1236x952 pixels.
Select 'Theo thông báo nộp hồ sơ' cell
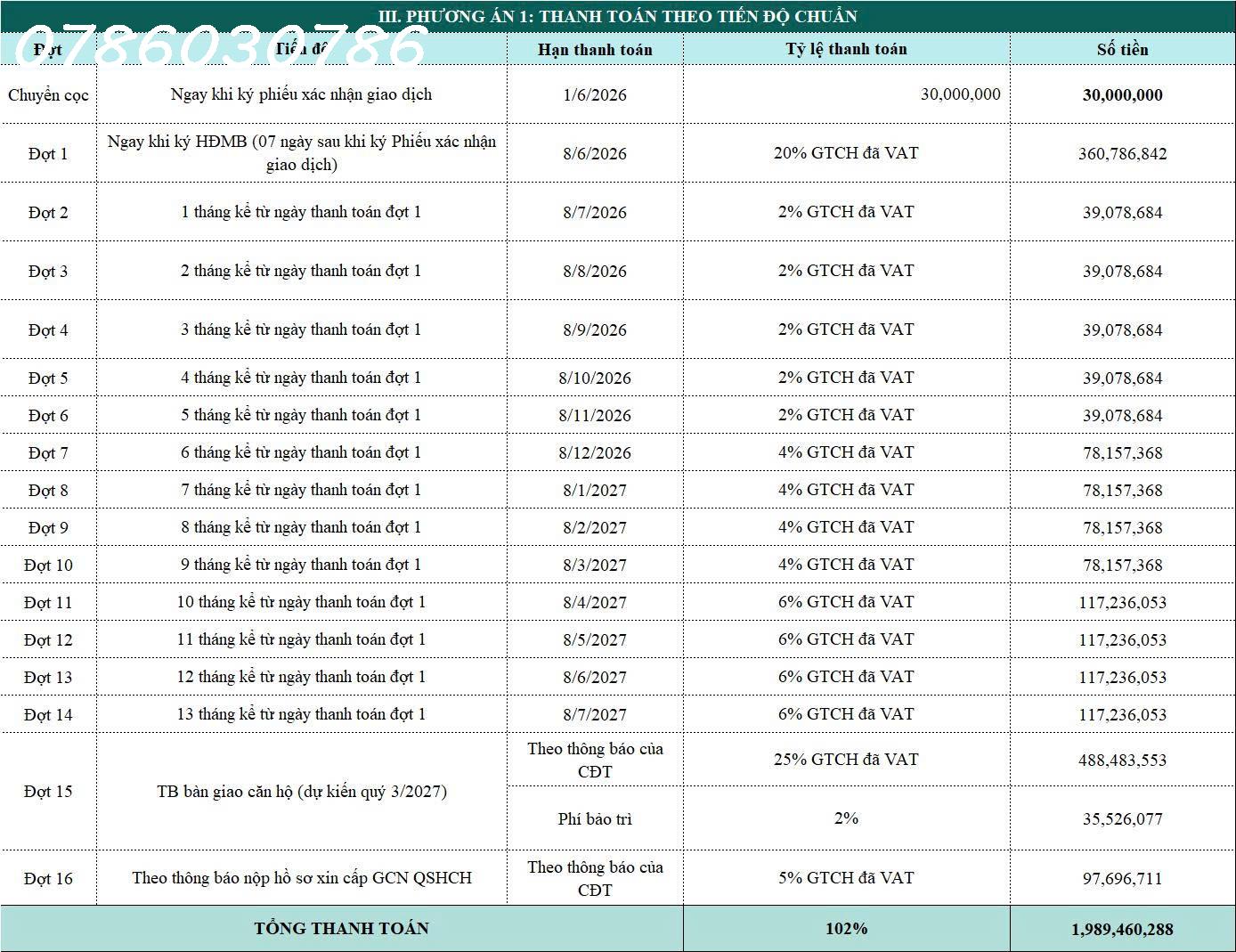tap(301, 878)
